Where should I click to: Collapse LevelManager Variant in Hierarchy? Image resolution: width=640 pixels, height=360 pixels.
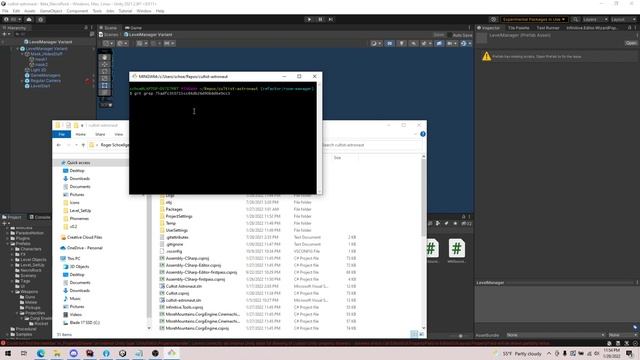pos(18,49)
